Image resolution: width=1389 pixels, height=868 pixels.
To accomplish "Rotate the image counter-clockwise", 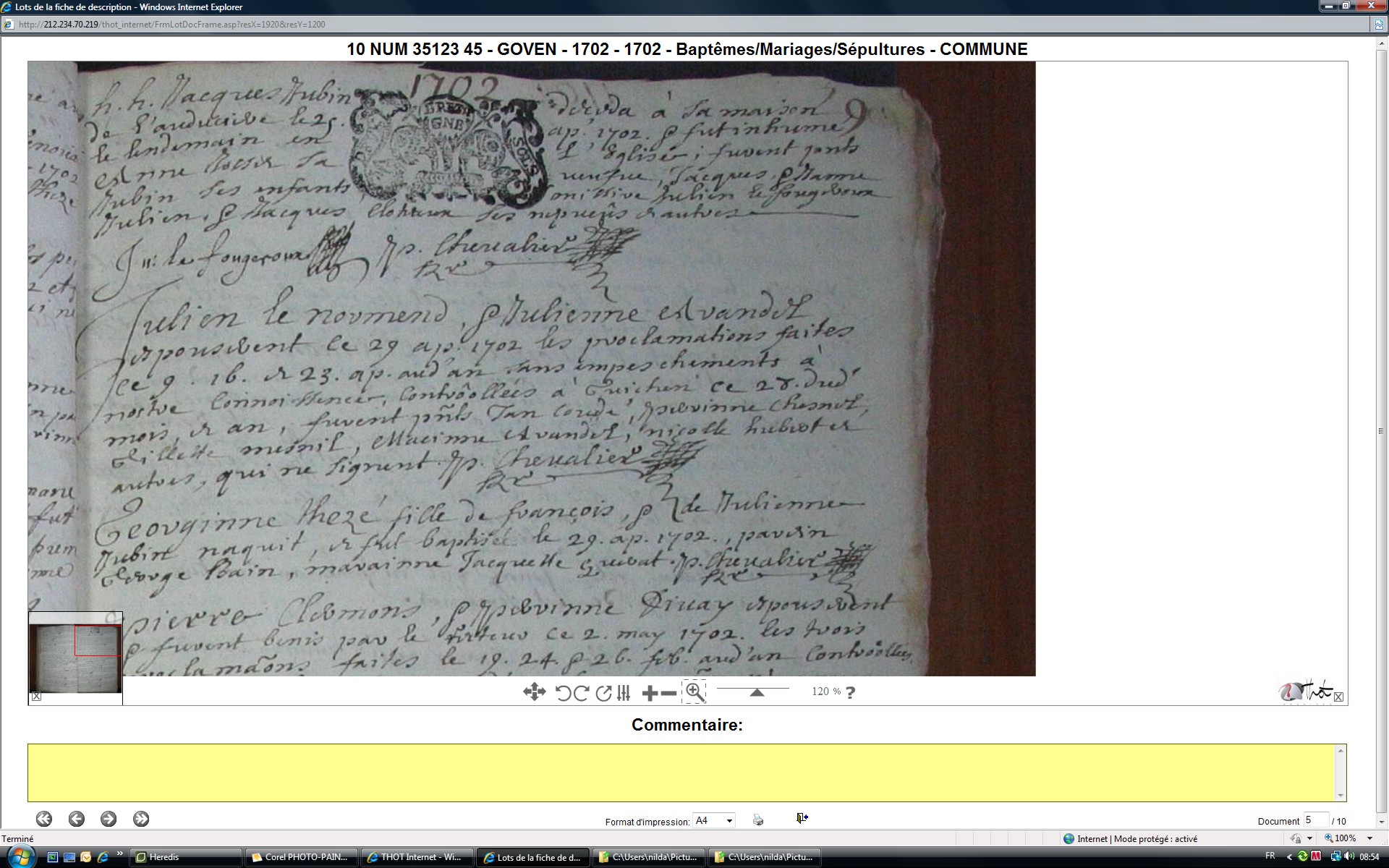I will click(563, 693).
